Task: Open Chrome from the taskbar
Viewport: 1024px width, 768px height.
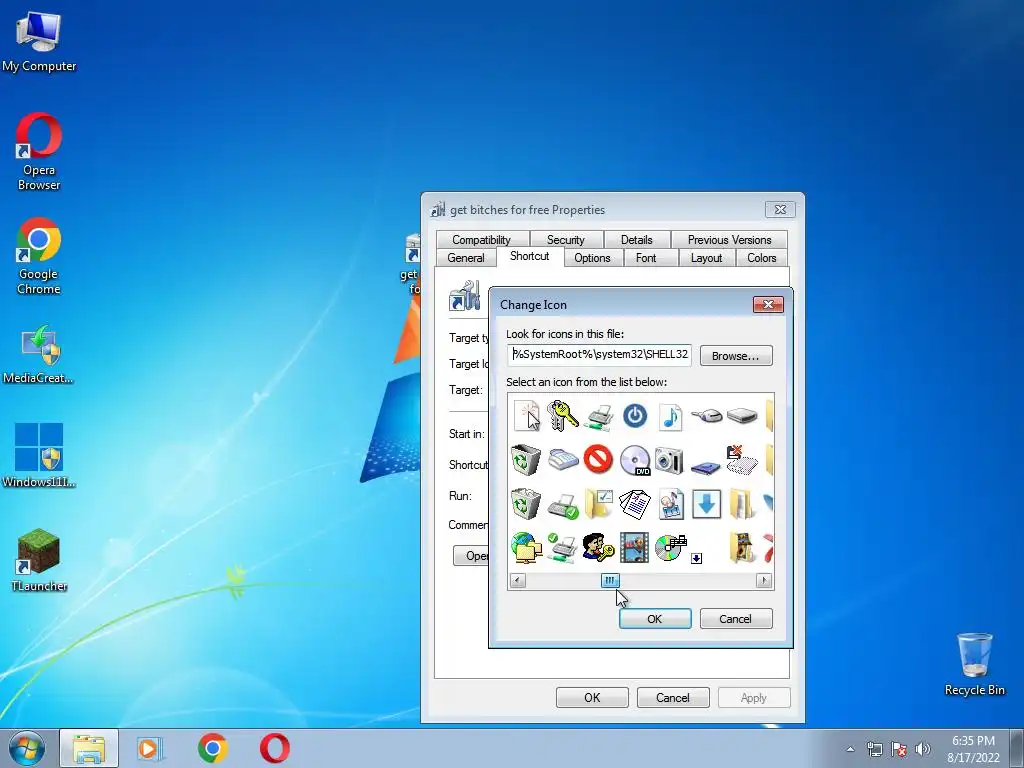Action: pos(212,748)
